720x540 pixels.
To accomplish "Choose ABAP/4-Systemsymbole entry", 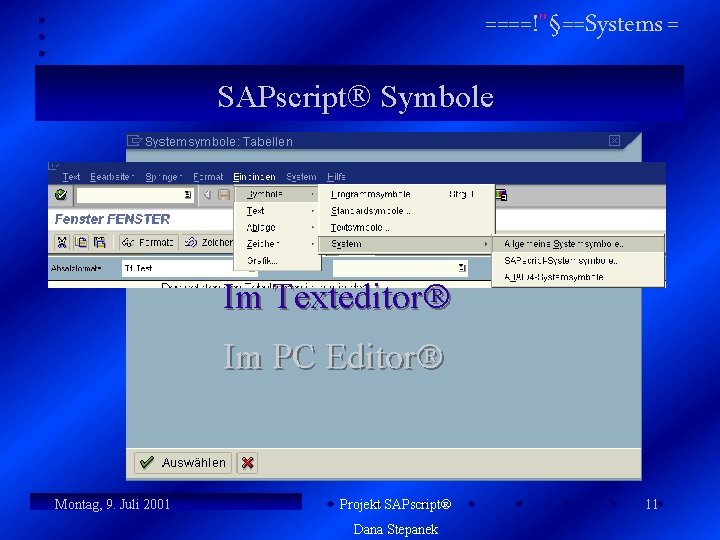I will 578,277.
